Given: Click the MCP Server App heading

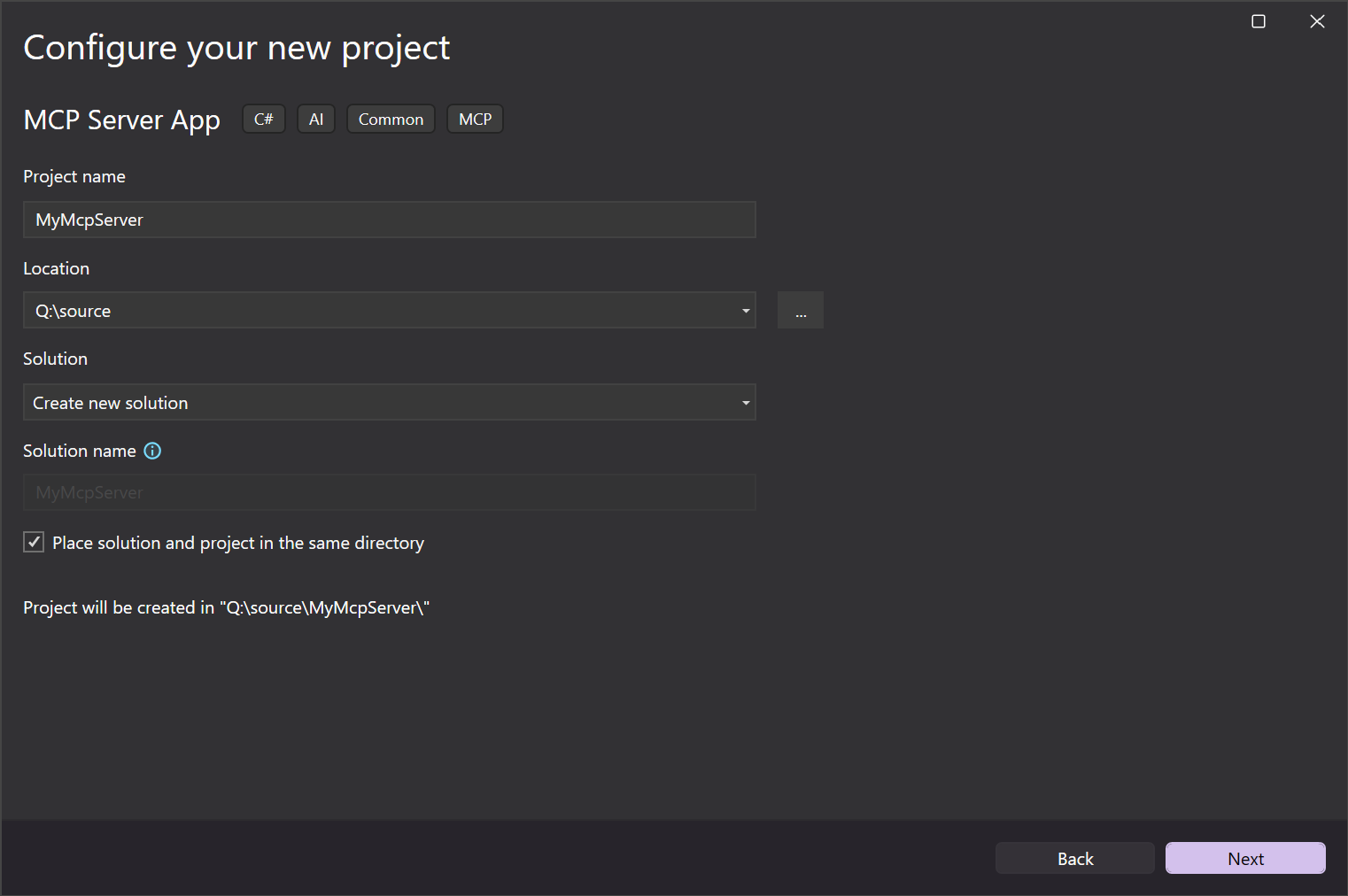Looking at the screenshot, I should (121, 119).
